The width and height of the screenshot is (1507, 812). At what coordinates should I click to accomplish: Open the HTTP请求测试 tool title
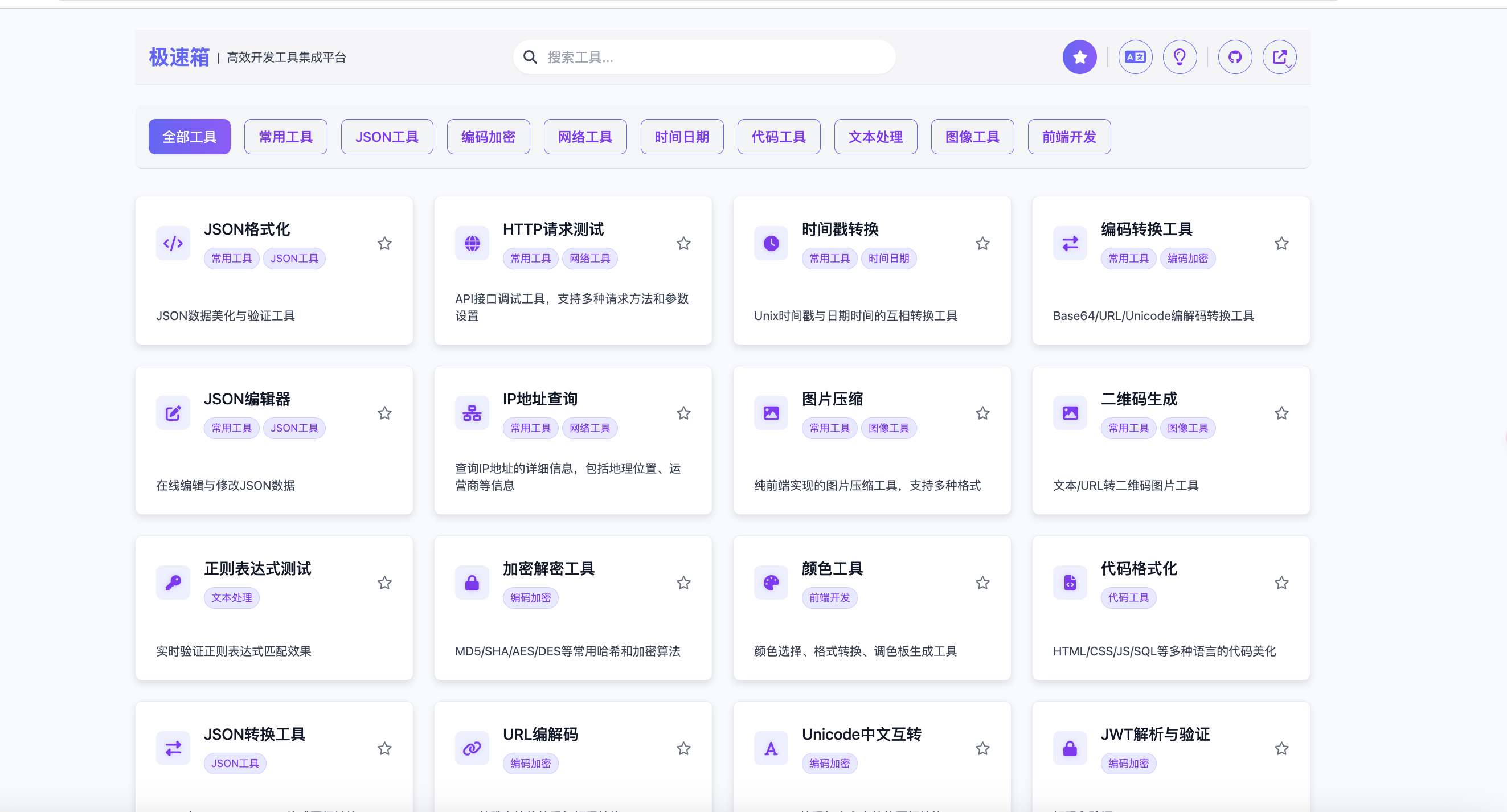click(x=554, y=229)
